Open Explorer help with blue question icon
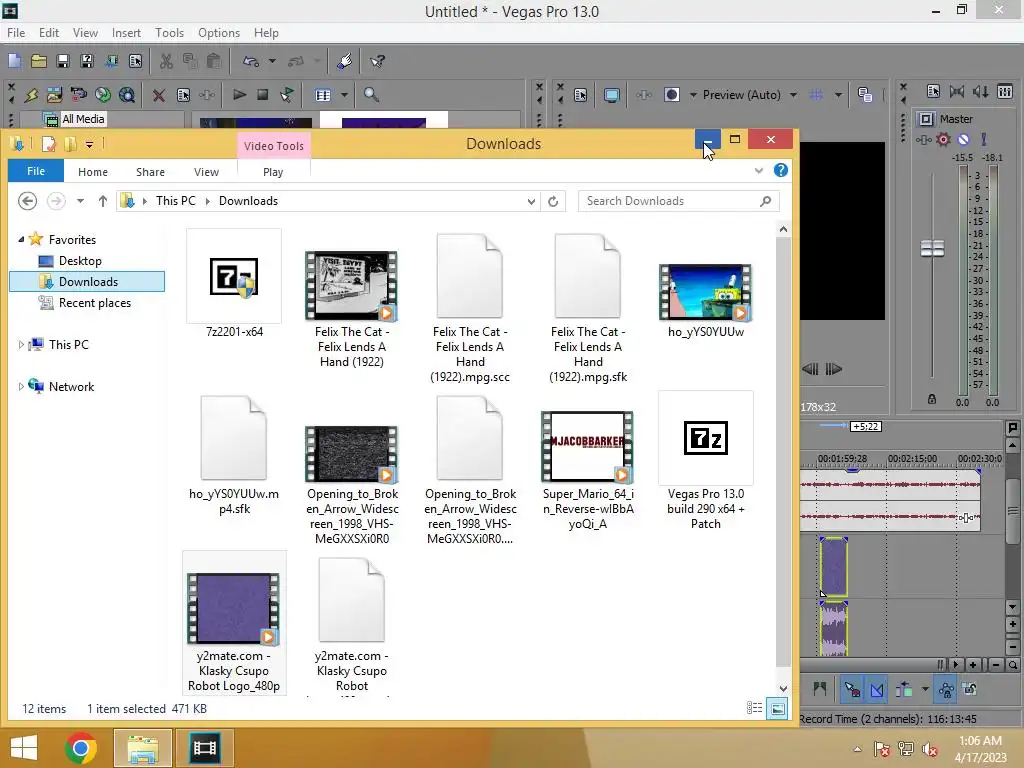The height and width of the screenshot is (768, 1024). pos(780,170)
